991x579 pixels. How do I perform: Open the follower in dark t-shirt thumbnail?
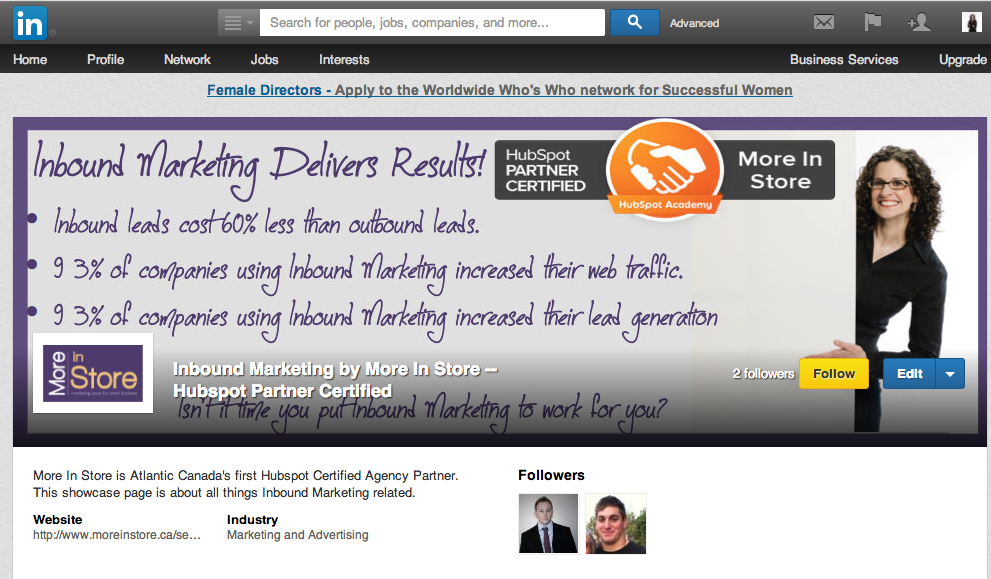pyautogui.click(x=616, y=524)
